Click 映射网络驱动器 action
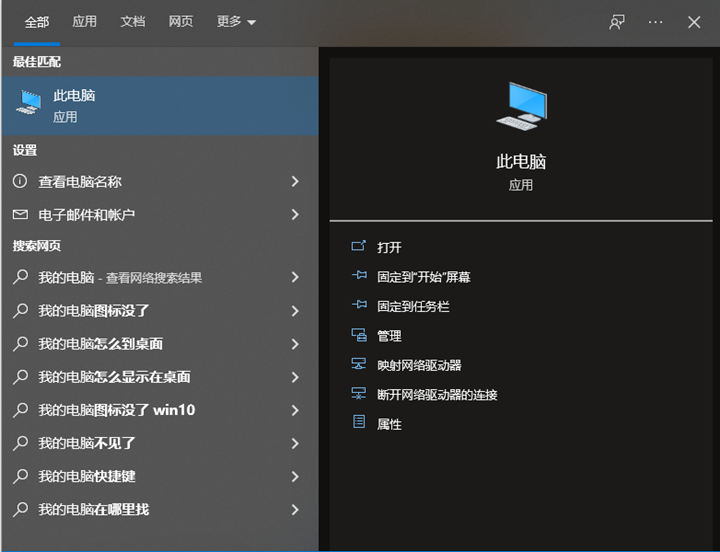The height and width of the screenshot is (552, 720). click(419, 366)
